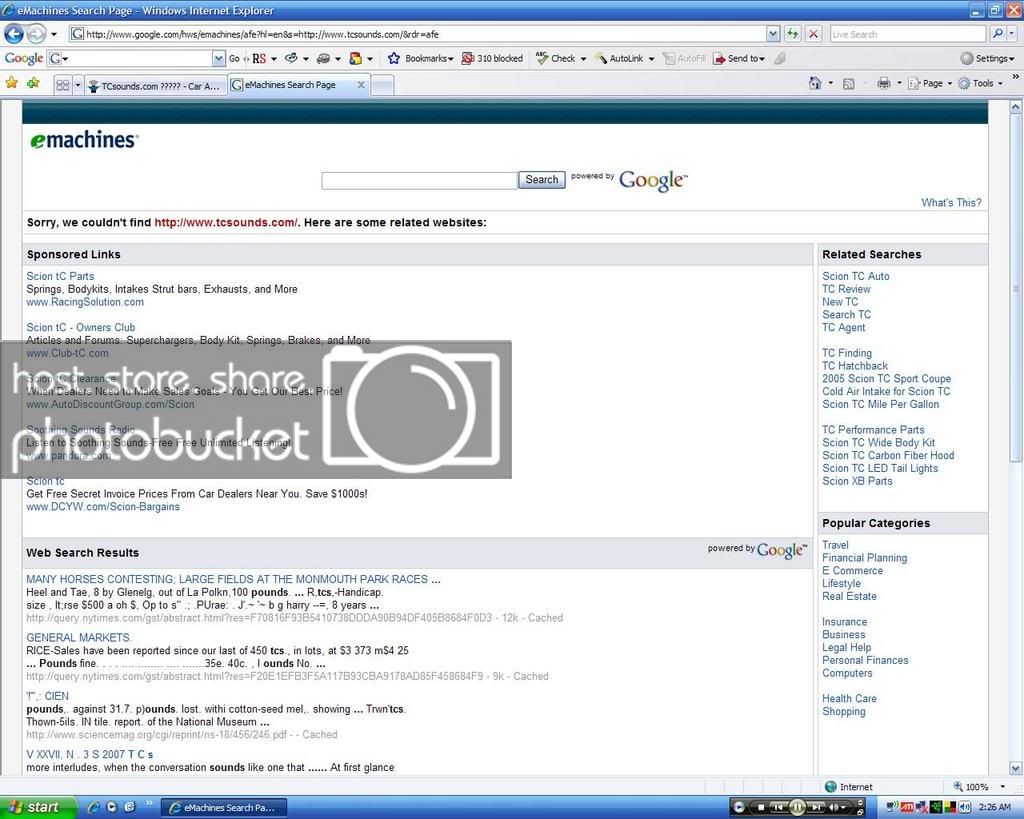Open the Travel popular category
Viewport: 1024px width, 819px height.
click(x=835, y=545)
